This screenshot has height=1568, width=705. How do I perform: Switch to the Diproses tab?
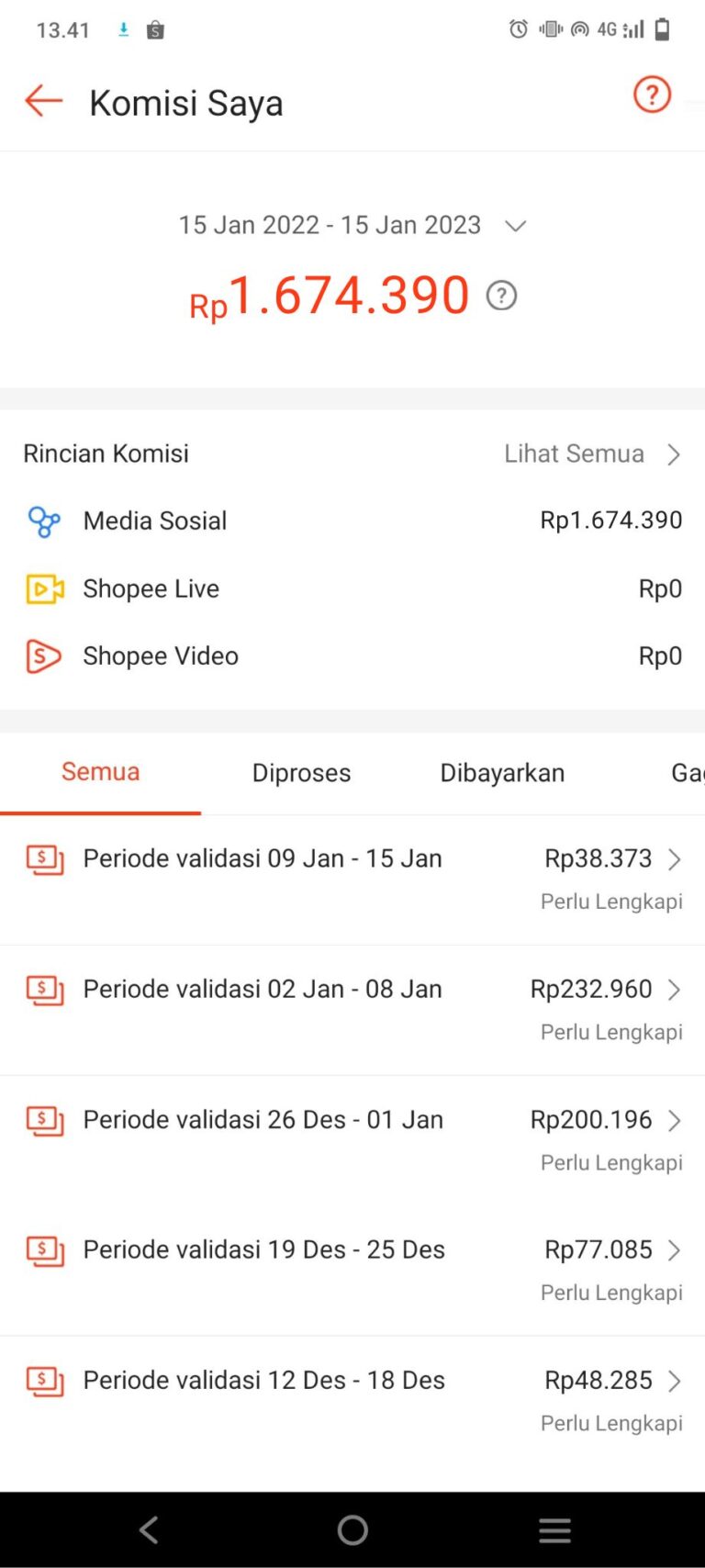click(x=301, y=773)
